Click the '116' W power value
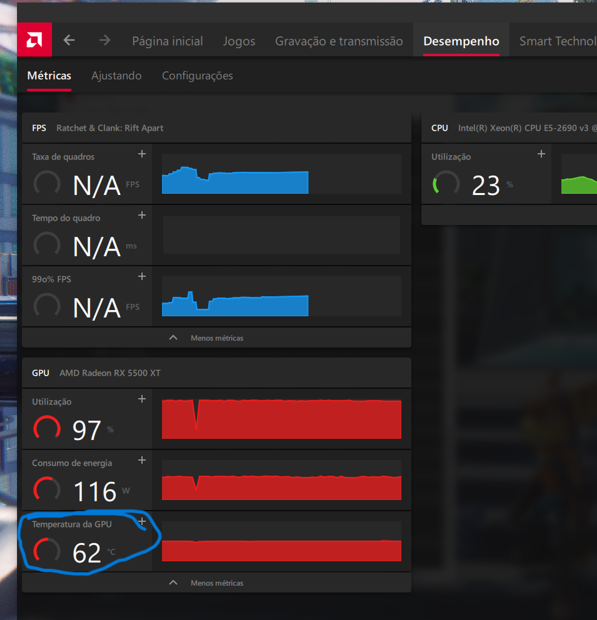The width and height of the screenshot is (597, 620). tap(95, 491)
